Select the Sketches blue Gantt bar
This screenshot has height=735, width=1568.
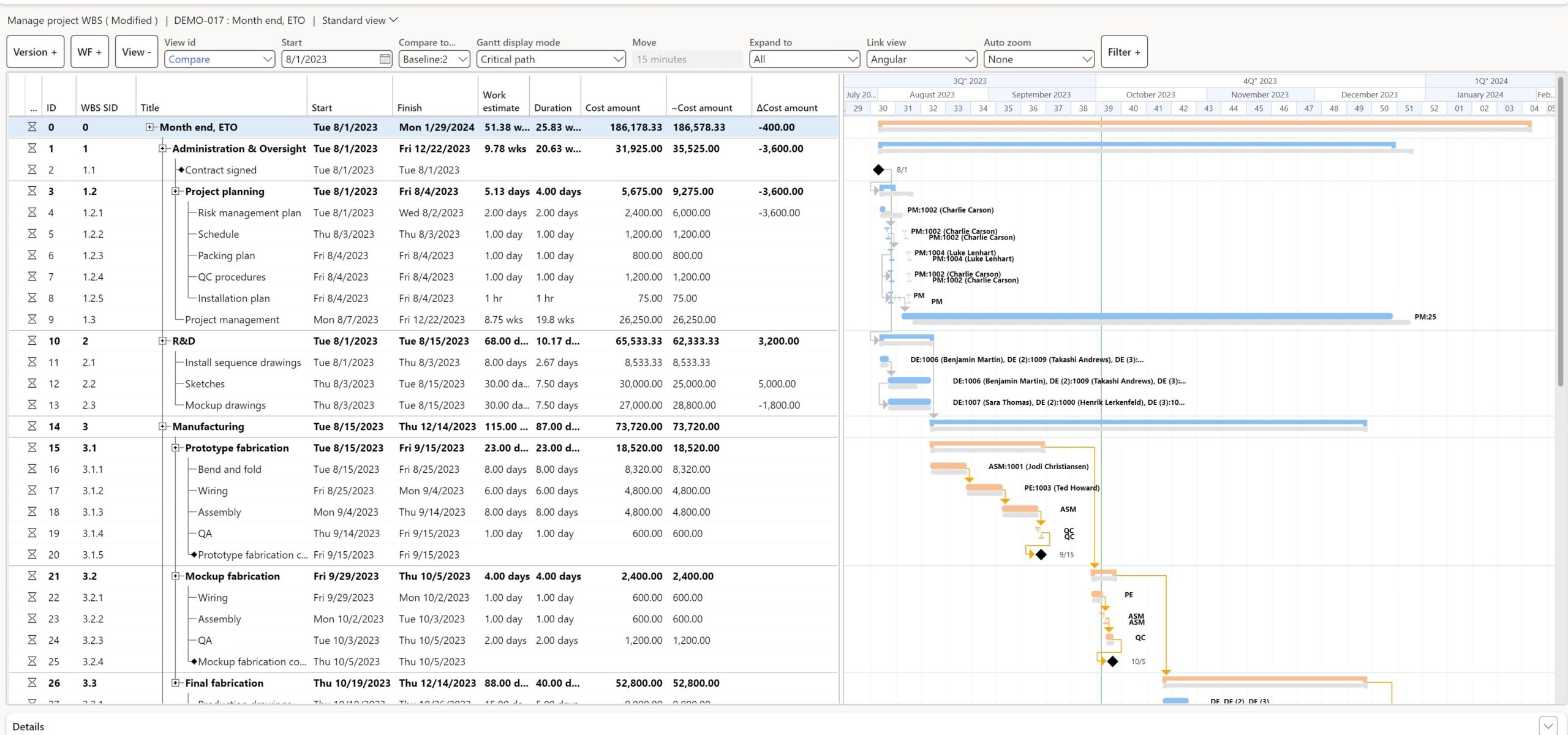click(909, 380)
